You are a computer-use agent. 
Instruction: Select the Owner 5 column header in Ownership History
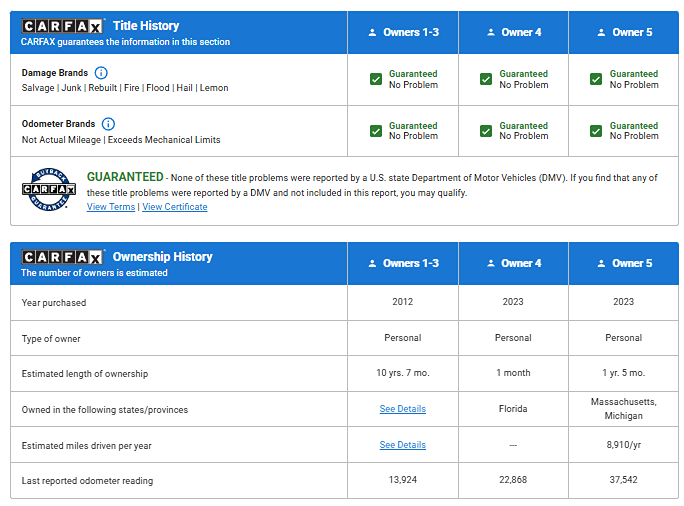tap(624, 263)
